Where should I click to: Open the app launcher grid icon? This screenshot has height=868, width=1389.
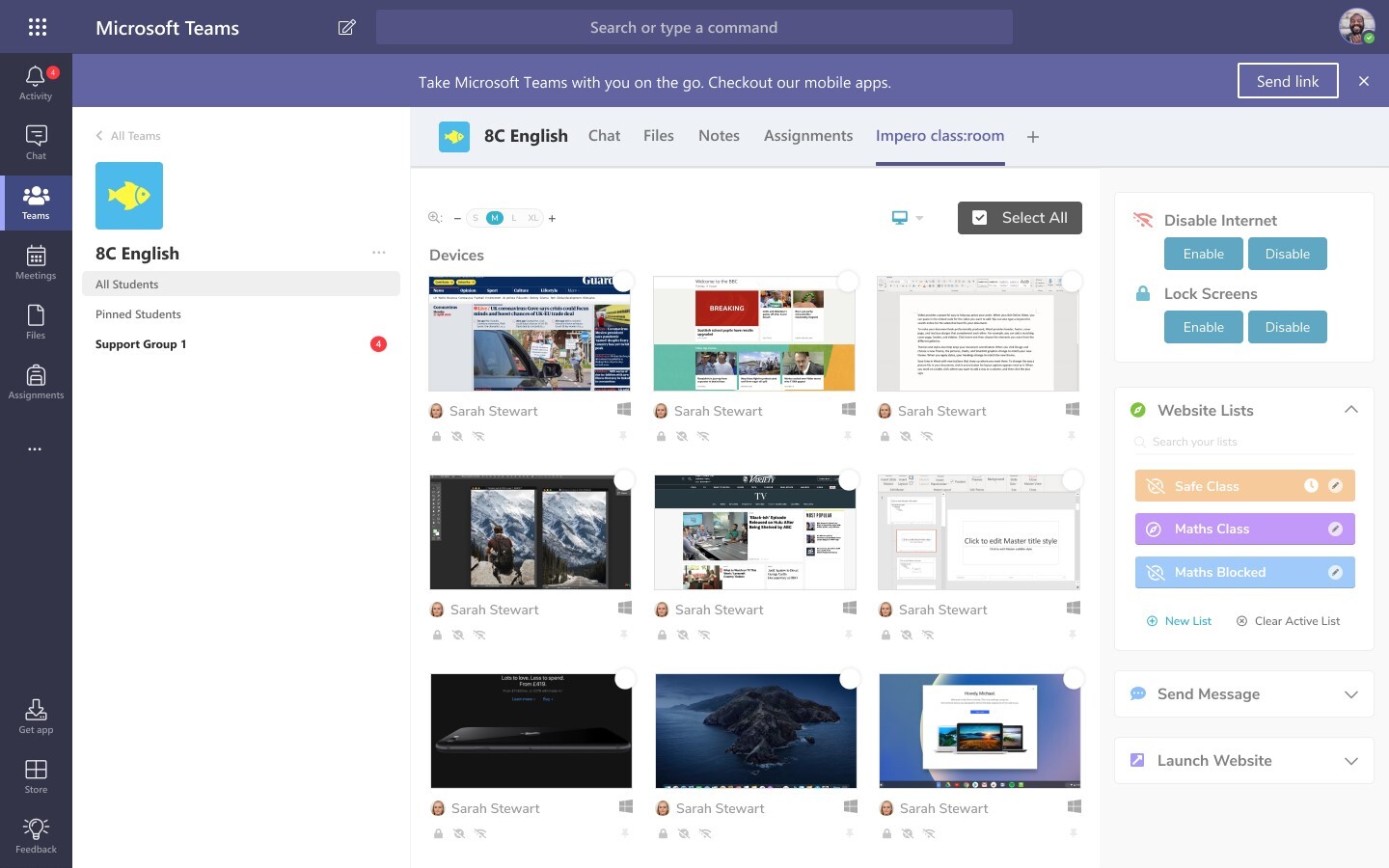pyautogui.click(x=38, y=27)
